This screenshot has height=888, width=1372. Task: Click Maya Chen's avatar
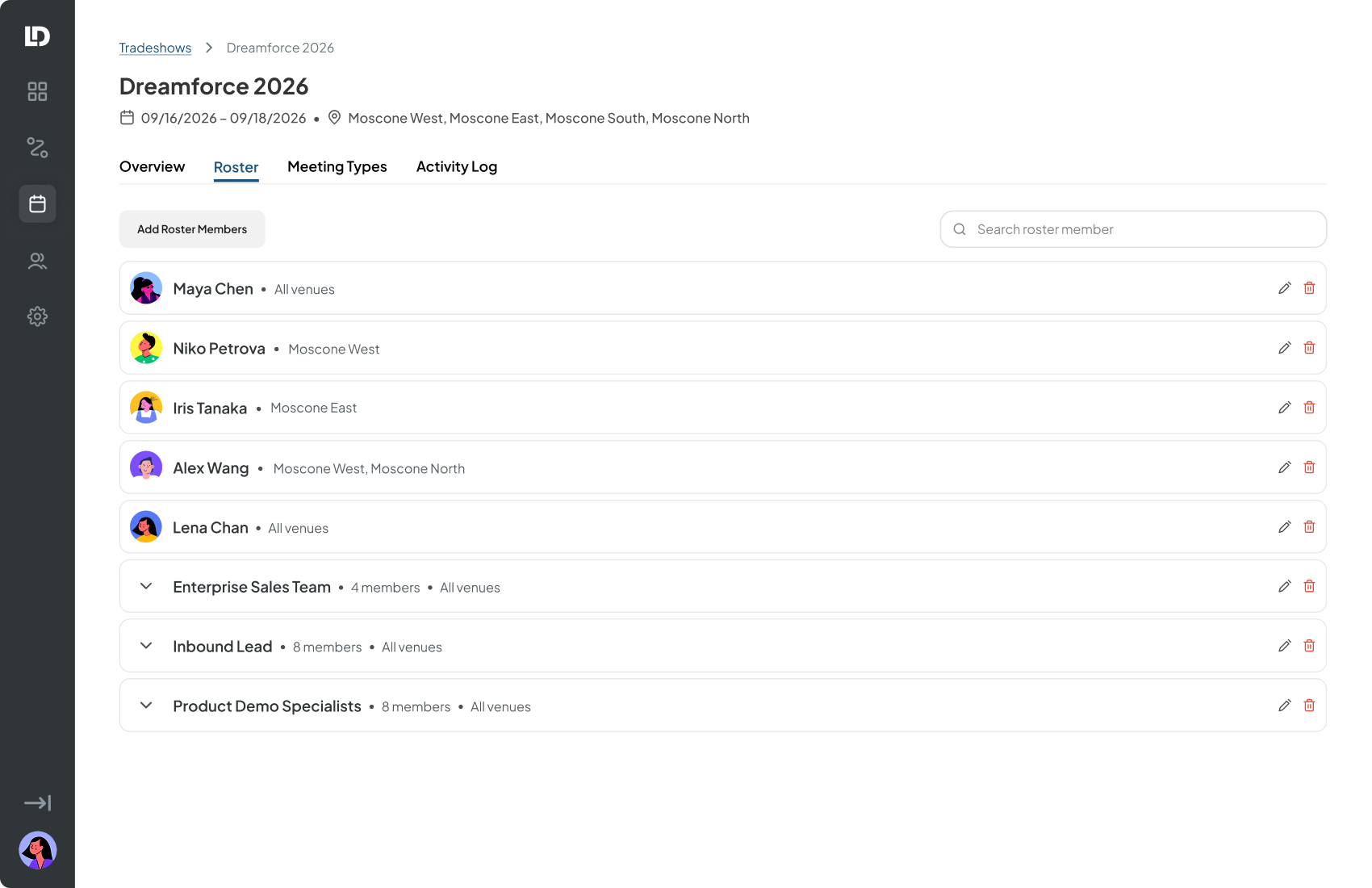146,288
